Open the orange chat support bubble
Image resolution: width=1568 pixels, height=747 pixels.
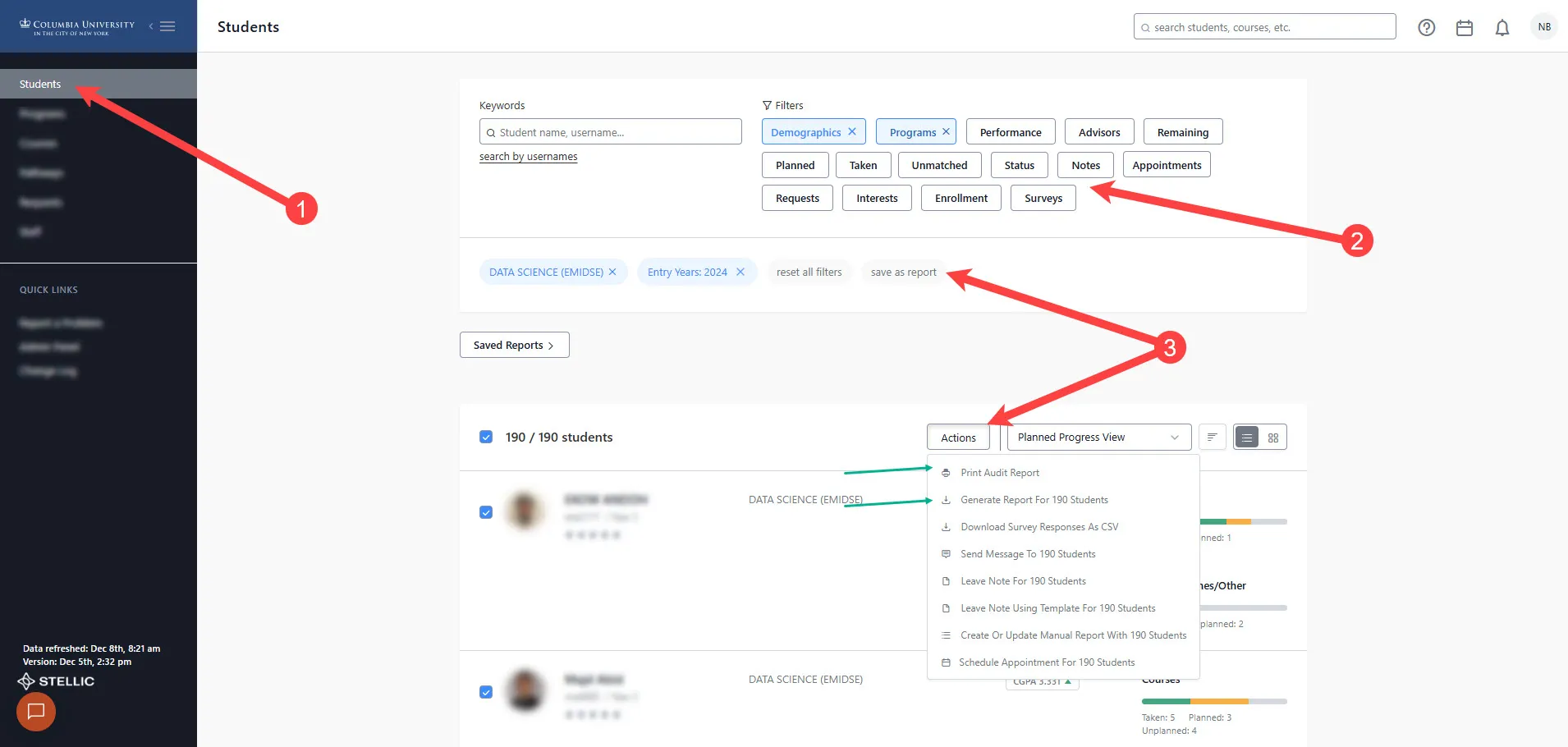(x=36, y=711)
